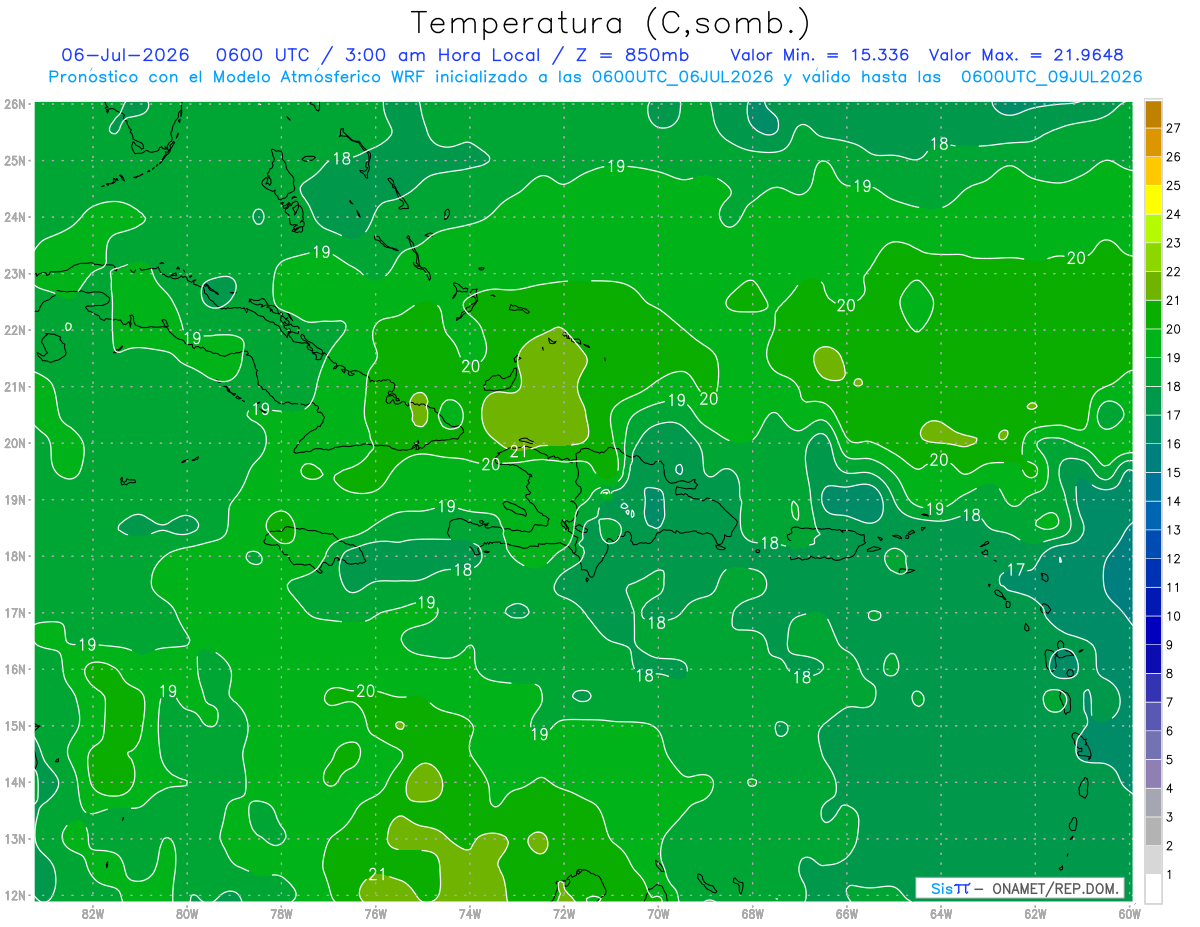1200x927 pixels.
Task: Click legend value "14"
Action: point(1174,500)
